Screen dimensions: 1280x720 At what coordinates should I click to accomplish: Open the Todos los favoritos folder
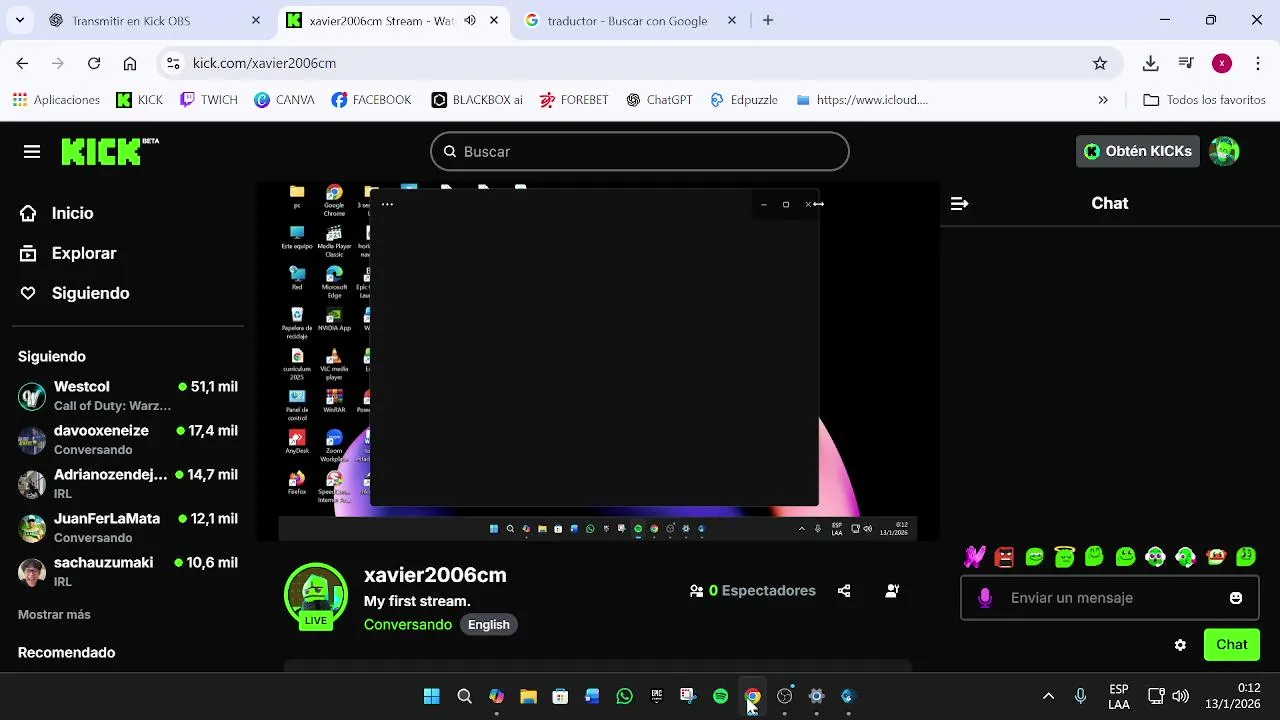tap(1205, 100)
